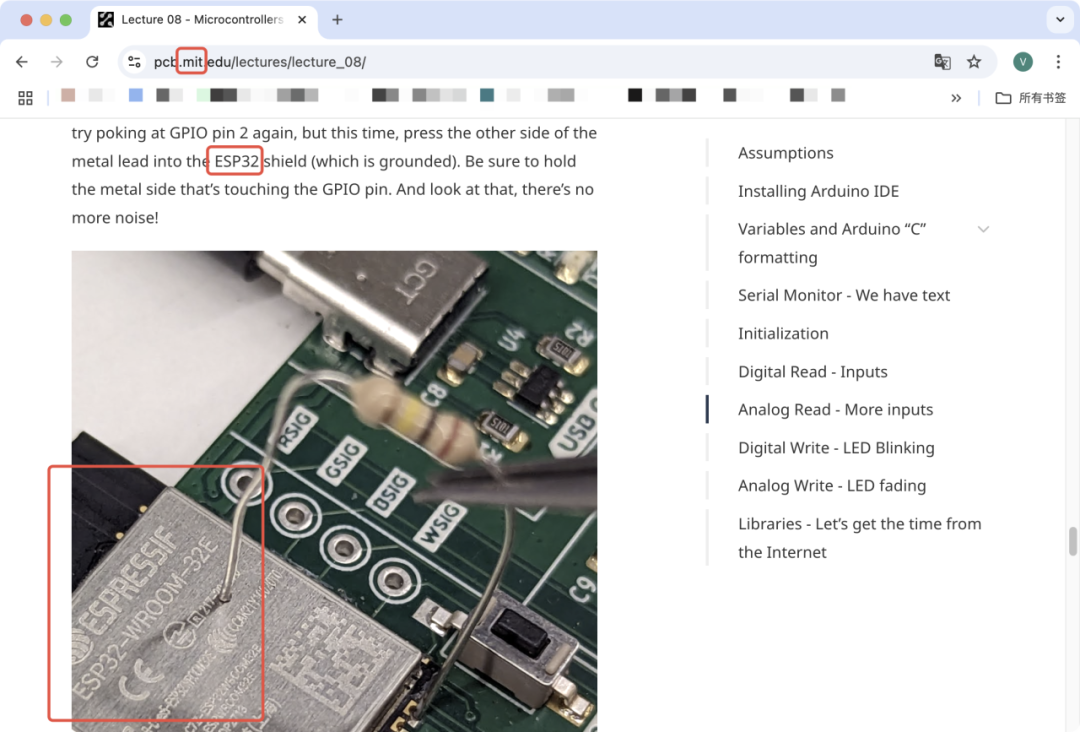Close the Lecture 08 tab
The width and height of the screenshot is (1080, 732).
tap(302, 20)
